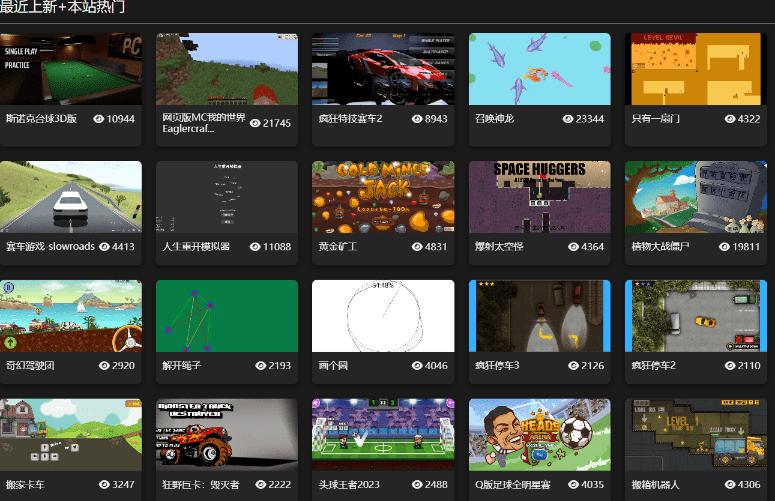Launch the Space Huggers game thumbnail

[539, 197]
